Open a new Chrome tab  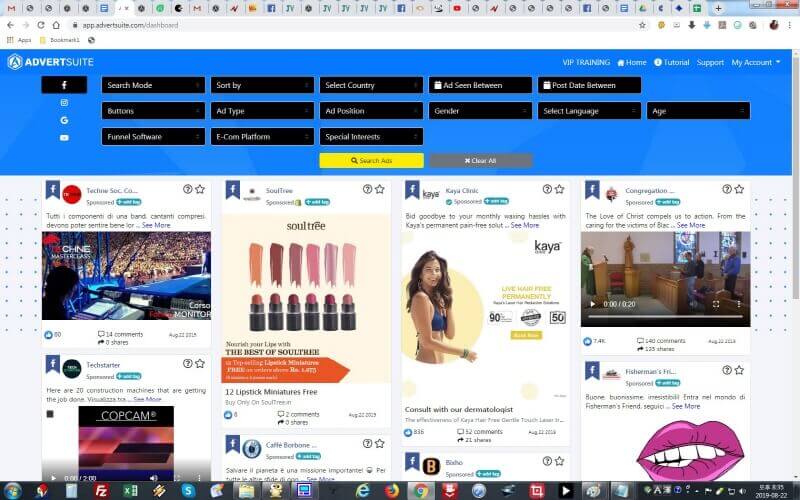click(x=718, y=8)
